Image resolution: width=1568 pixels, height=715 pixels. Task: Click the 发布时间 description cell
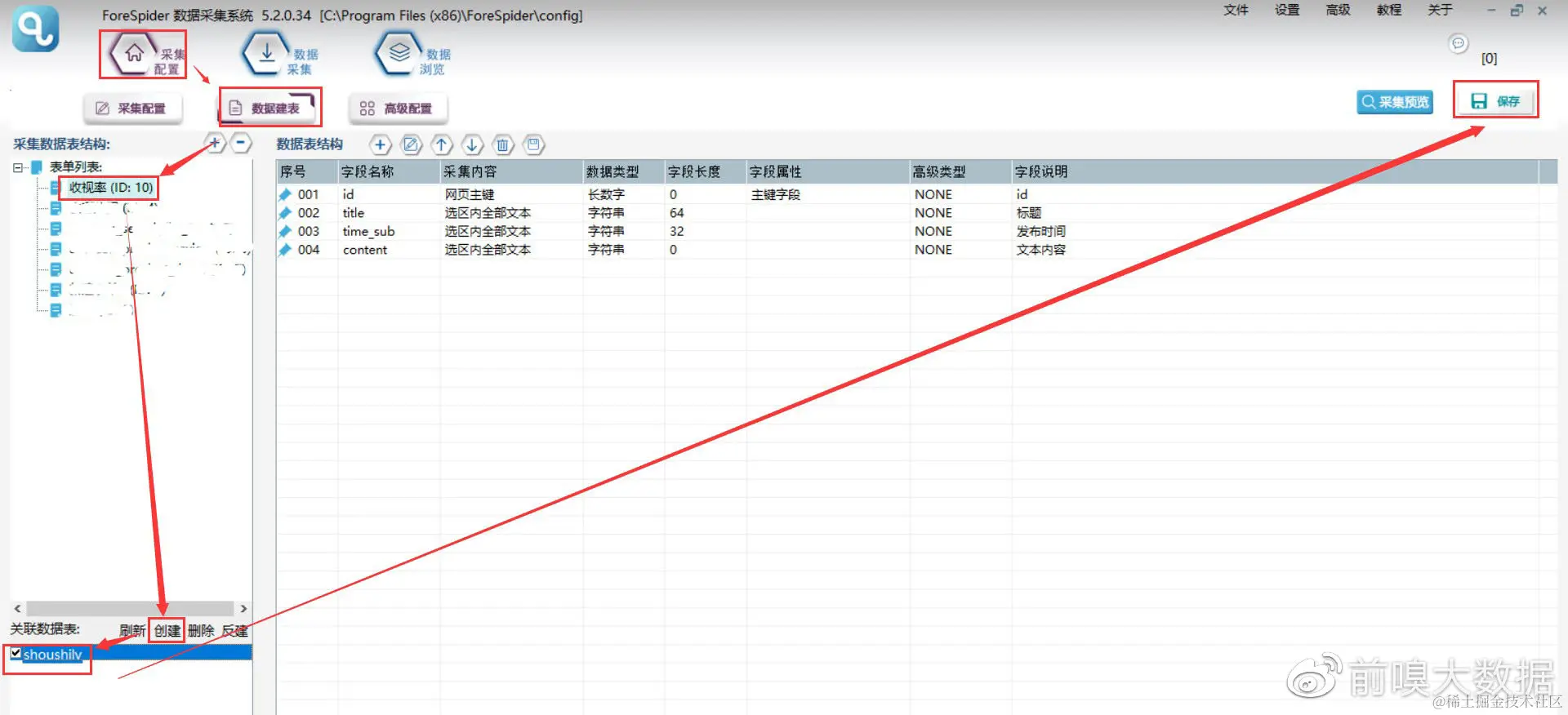click(1040, 231)
